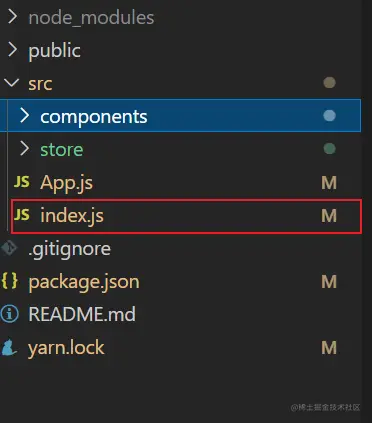Click the modified dot on src folder
This screenshot has width=372, height=423.
(329, 83)
